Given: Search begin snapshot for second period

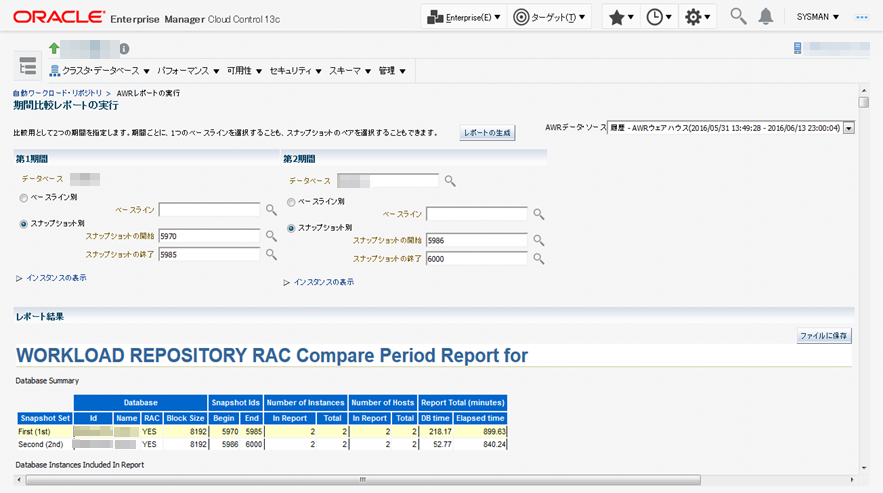Looking at the screenshot, I should pos(538,240).
